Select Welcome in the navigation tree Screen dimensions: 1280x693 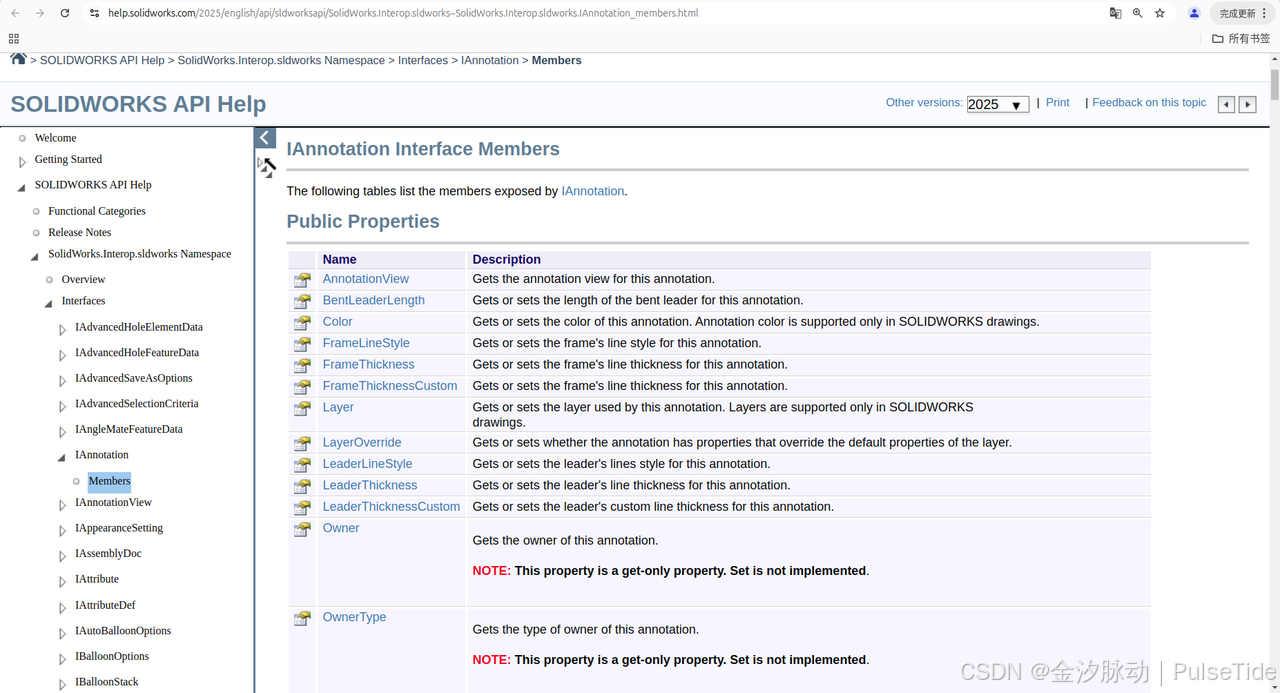[x=55, y=138]
